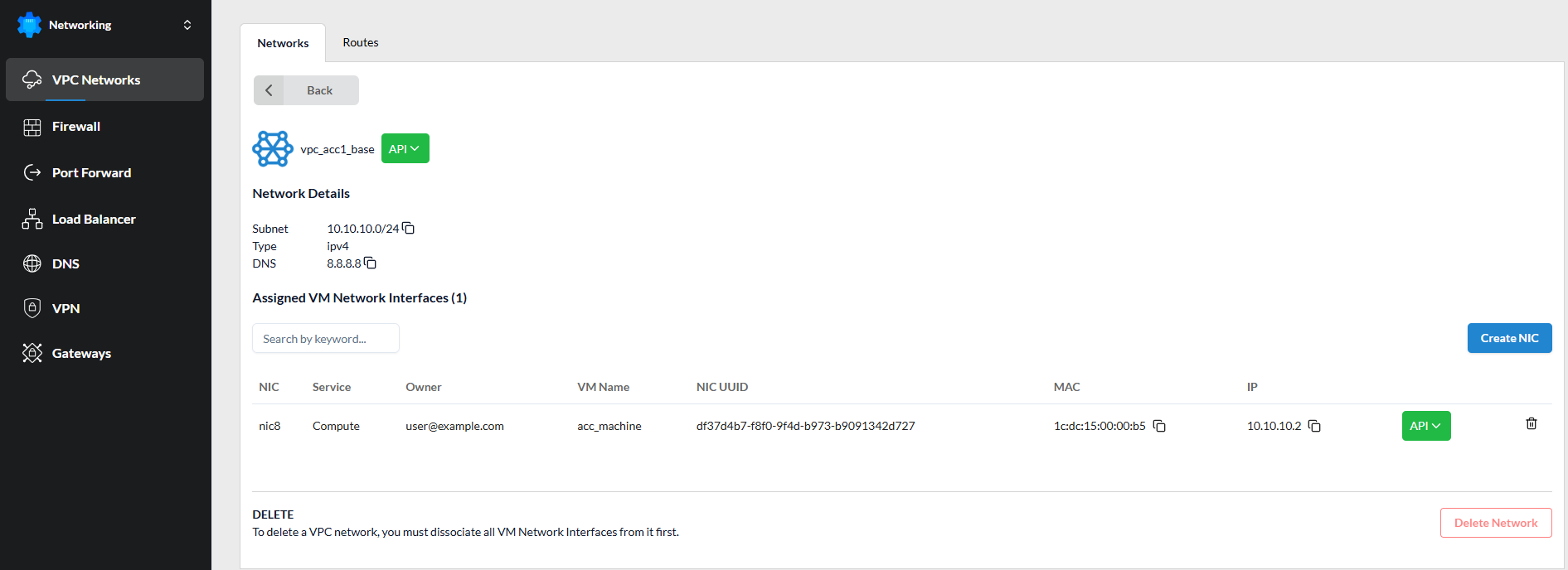Screen dimensions: 1568x570
Task: Open the VPN page from sidebar
Action: click(66, 309)
